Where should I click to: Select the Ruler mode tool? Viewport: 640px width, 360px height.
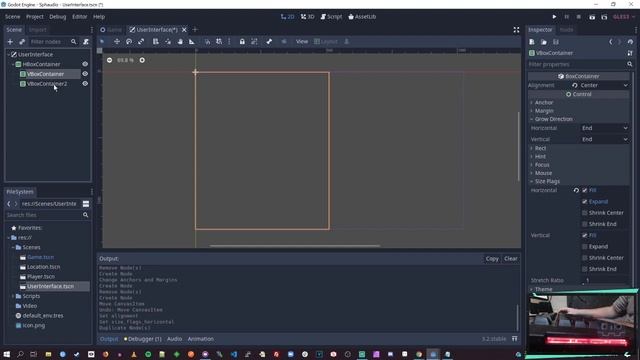tap(192, 42)
